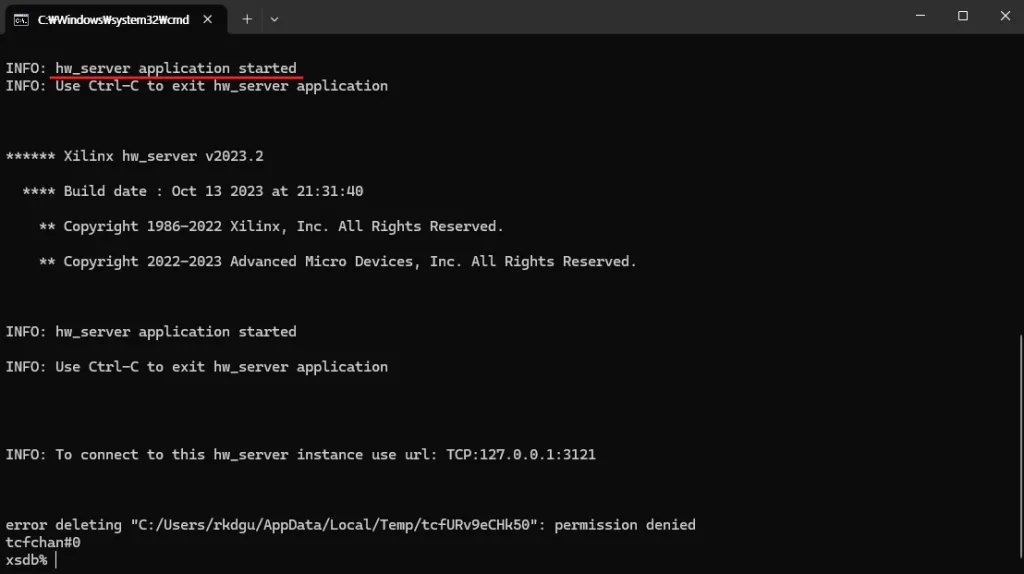Click the red-underlined 'hw_server application started' text
Image resolution: width=1024 pixels, height=574 pixels.
click(176, 68)
